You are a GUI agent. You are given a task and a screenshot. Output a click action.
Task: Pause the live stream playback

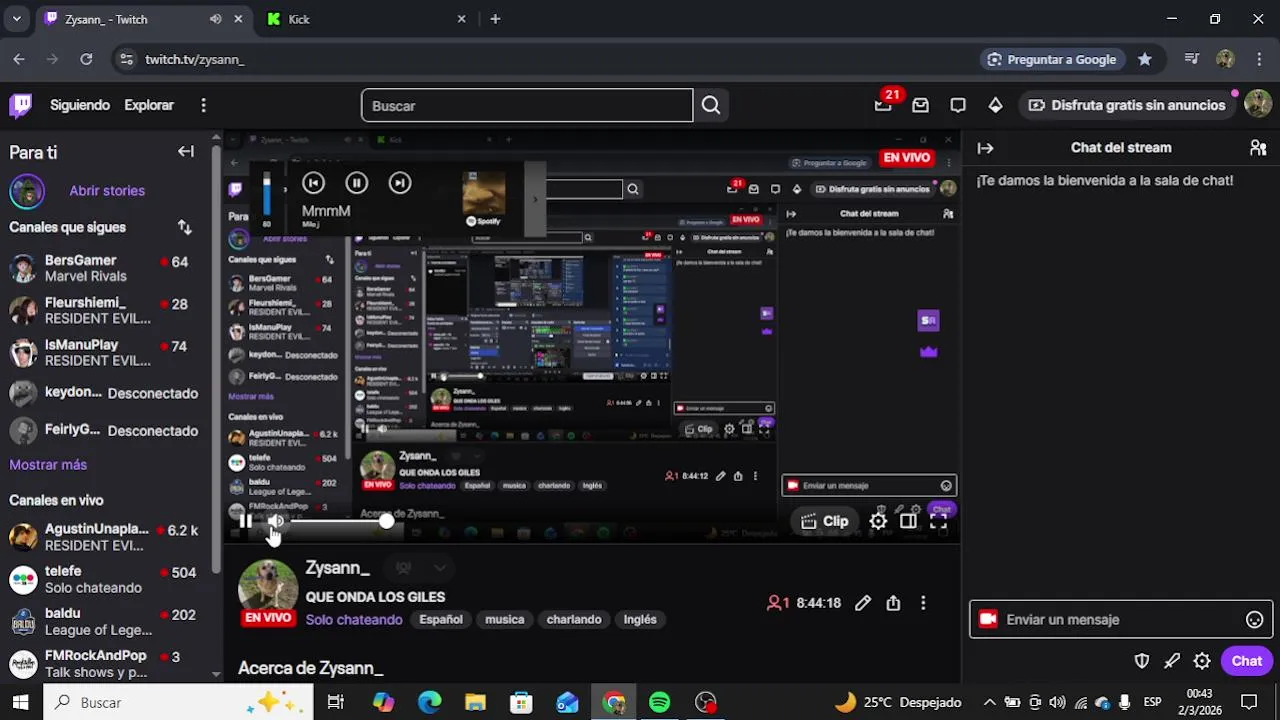pos(245,521)
